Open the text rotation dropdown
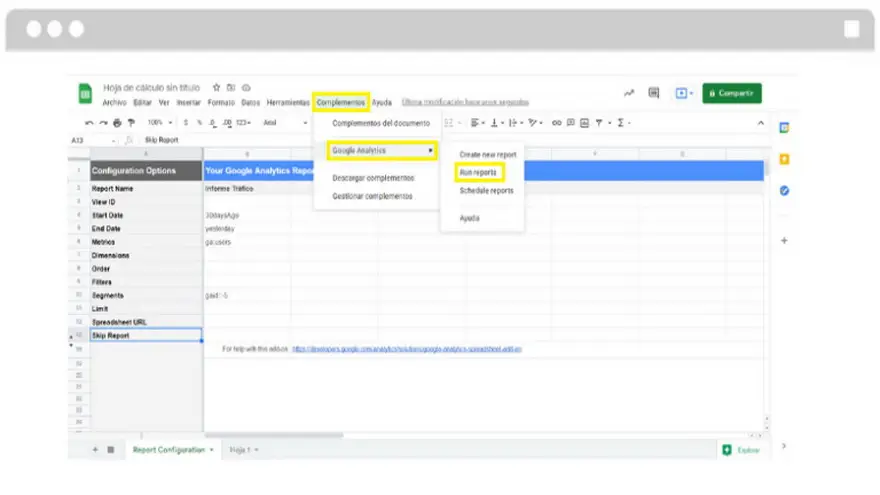 click(535, 122)
